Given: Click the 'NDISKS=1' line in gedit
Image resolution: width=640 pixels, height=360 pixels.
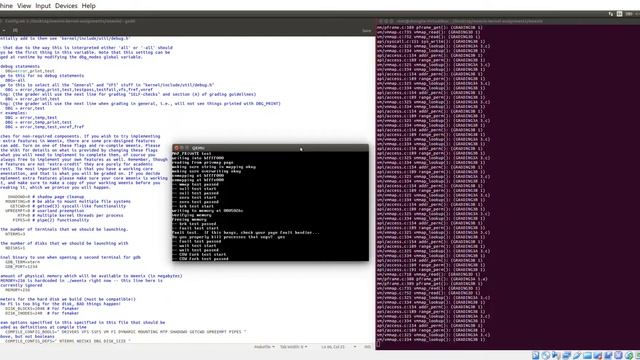Looking at the screenshot, I should (x=15, y=248).
